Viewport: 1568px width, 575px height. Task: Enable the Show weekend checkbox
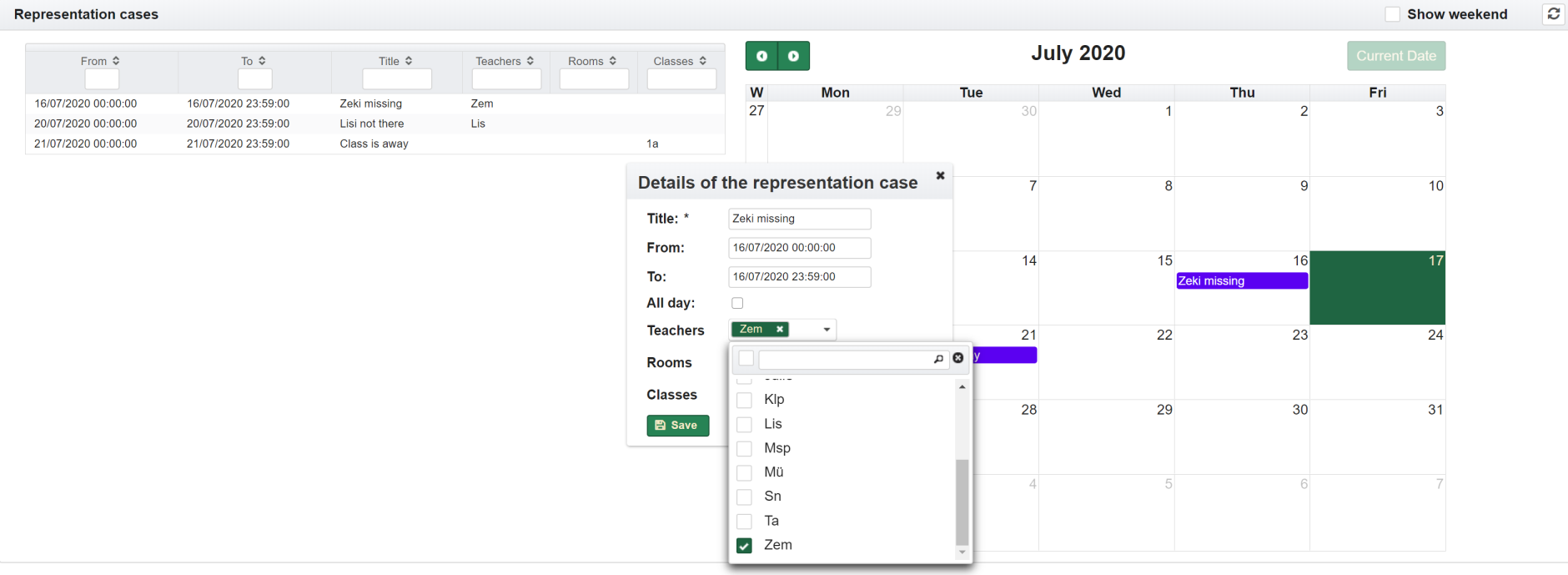tap(1392, 14)
